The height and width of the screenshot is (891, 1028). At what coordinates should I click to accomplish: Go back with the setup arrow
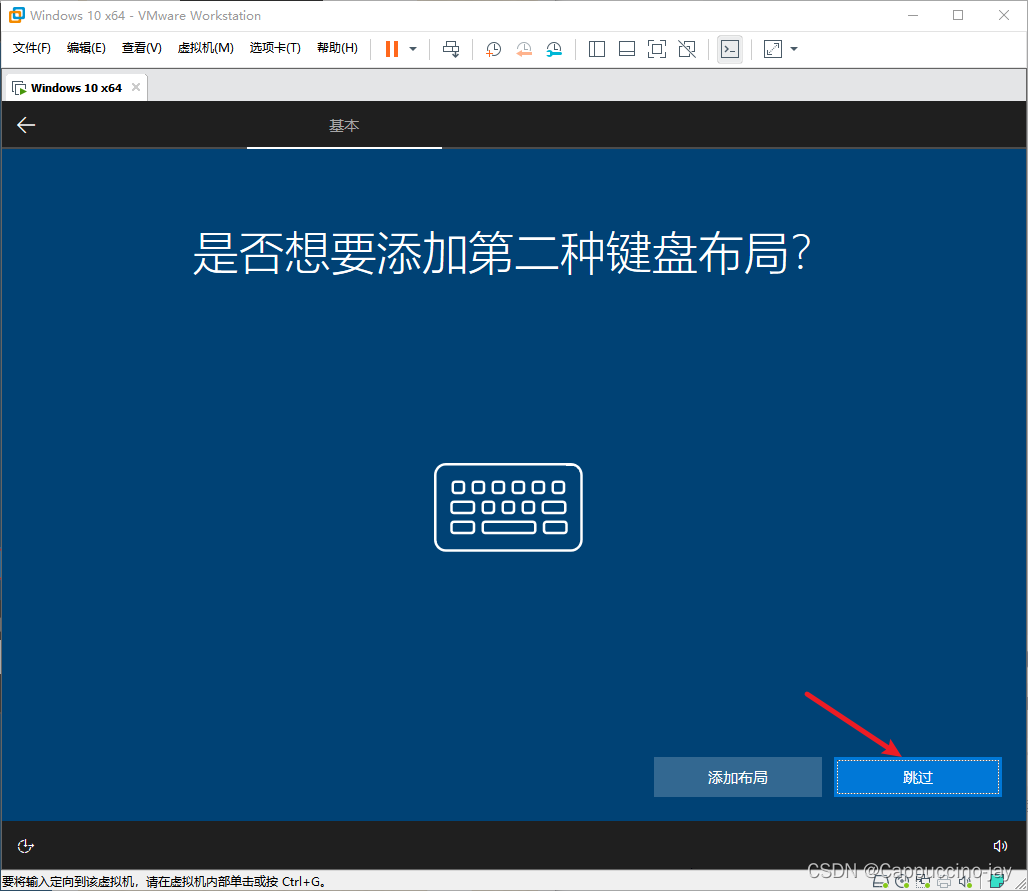tap(26, 125)
